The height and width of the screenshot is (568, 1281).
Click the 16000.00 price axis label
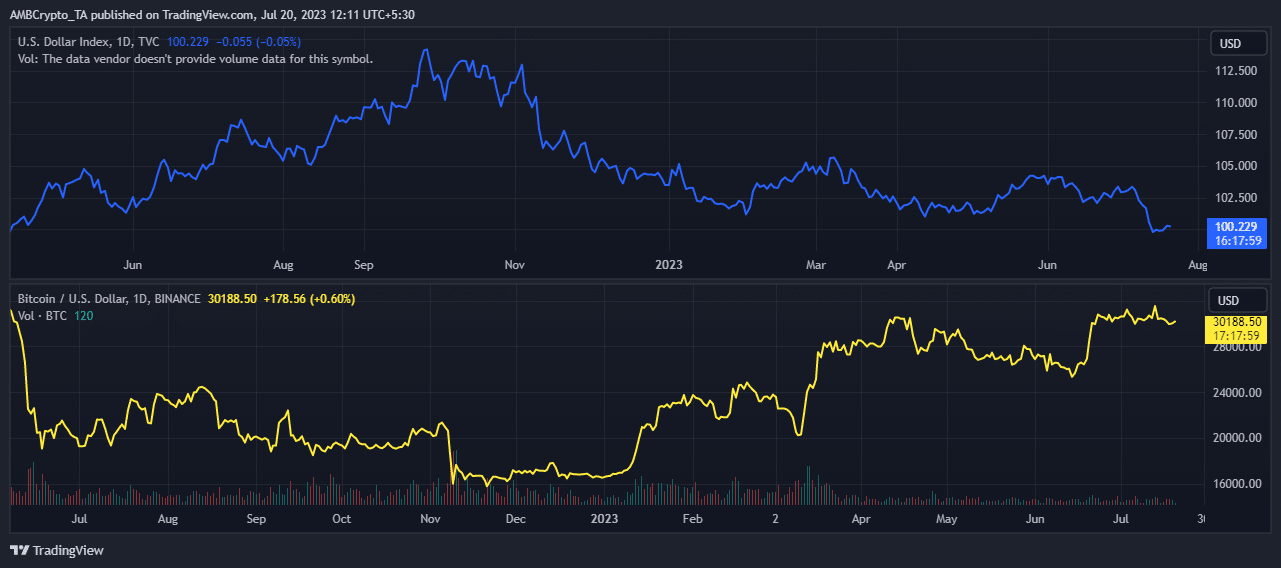tap(1238, 484)
